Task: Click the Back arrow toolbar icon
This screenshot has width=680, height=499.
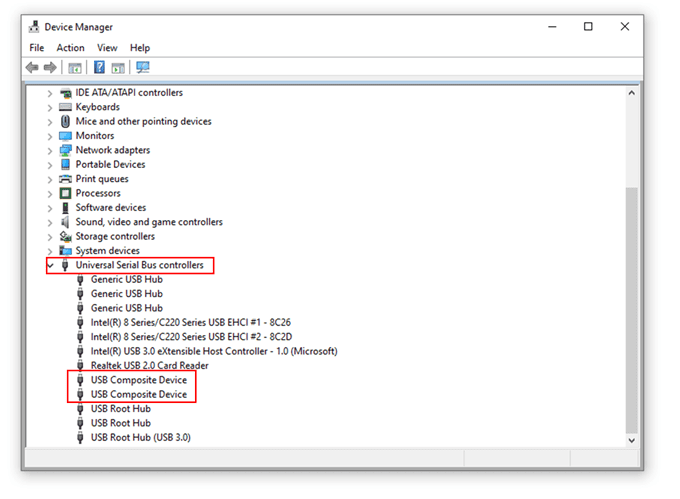Action: 32,67
